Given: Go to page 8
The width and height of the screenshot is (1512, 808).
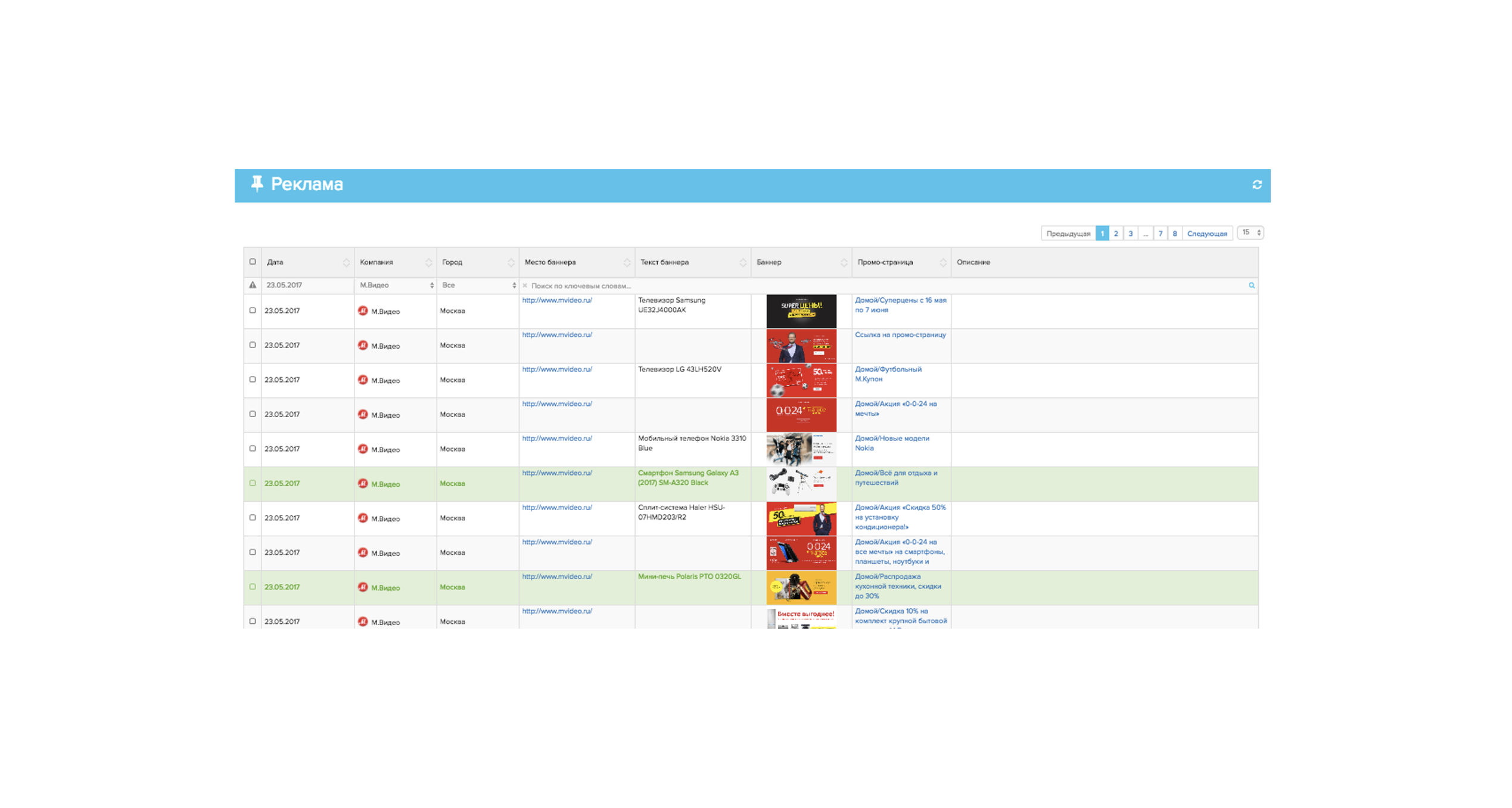Looking at the screenshot, I should pos(1175,234).
